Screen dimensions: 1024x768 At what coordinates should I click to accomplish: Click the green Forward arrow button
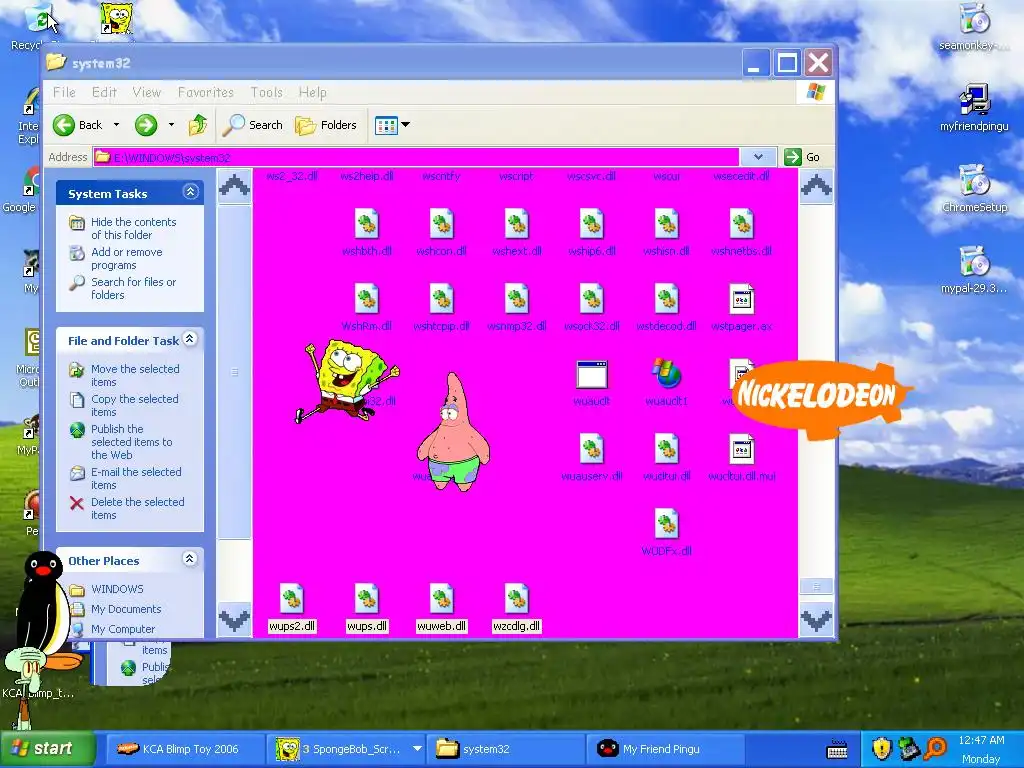tap(146, 125)
